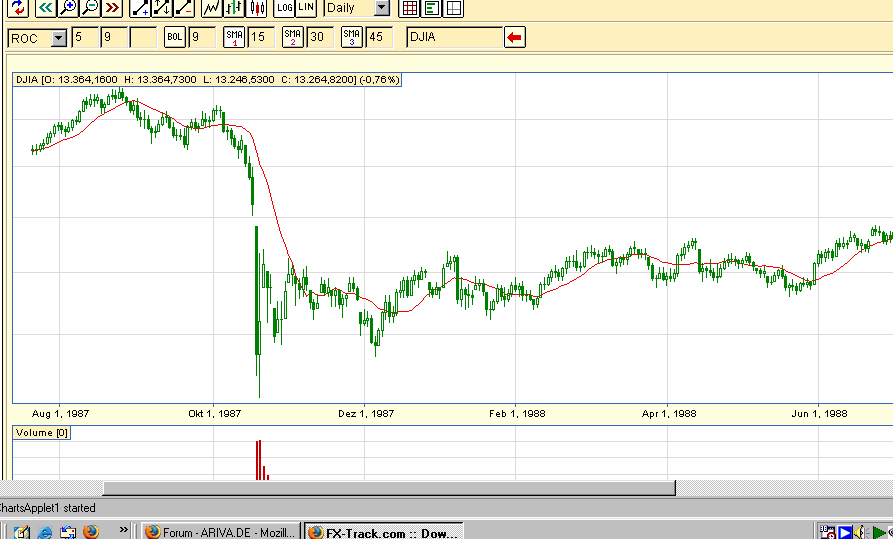Click the green play tray icon
The image size is (893, 539).
tap(879, 533)
